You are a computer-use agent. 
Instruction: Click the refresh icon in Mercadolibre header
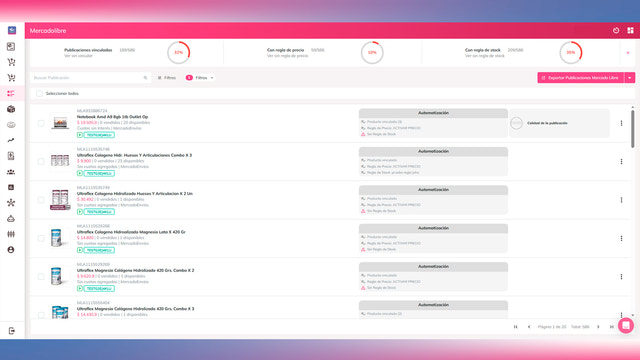click(x=616, y=31)
